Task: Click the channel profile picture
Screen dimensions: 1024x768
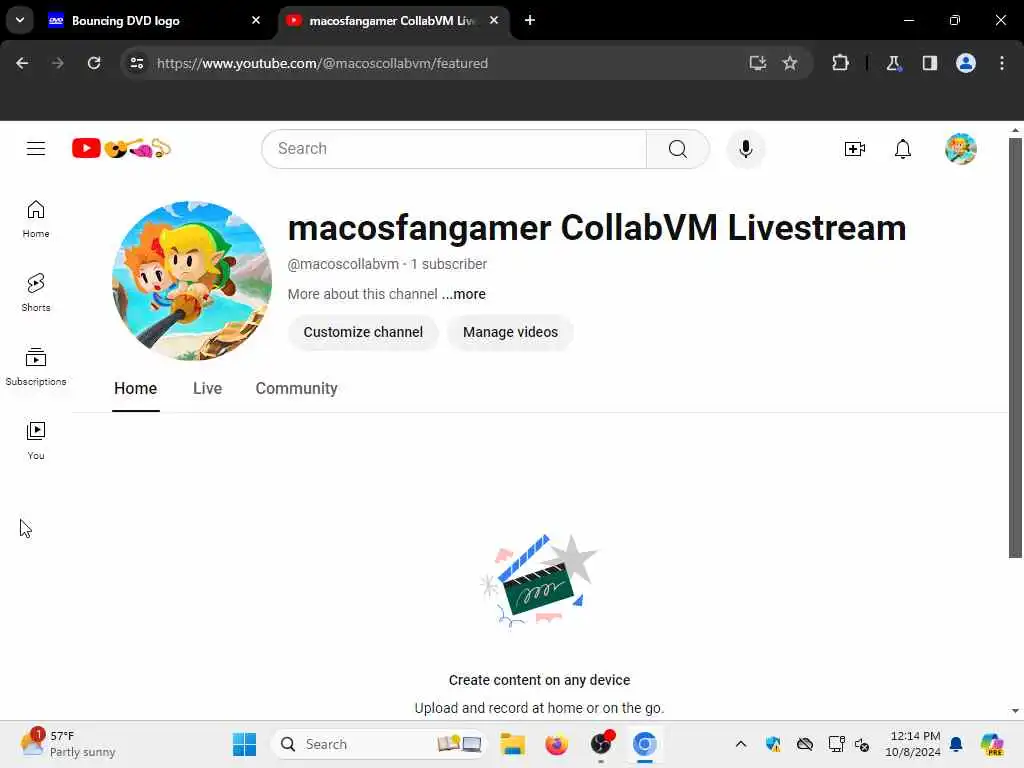Action: (192, 281)
